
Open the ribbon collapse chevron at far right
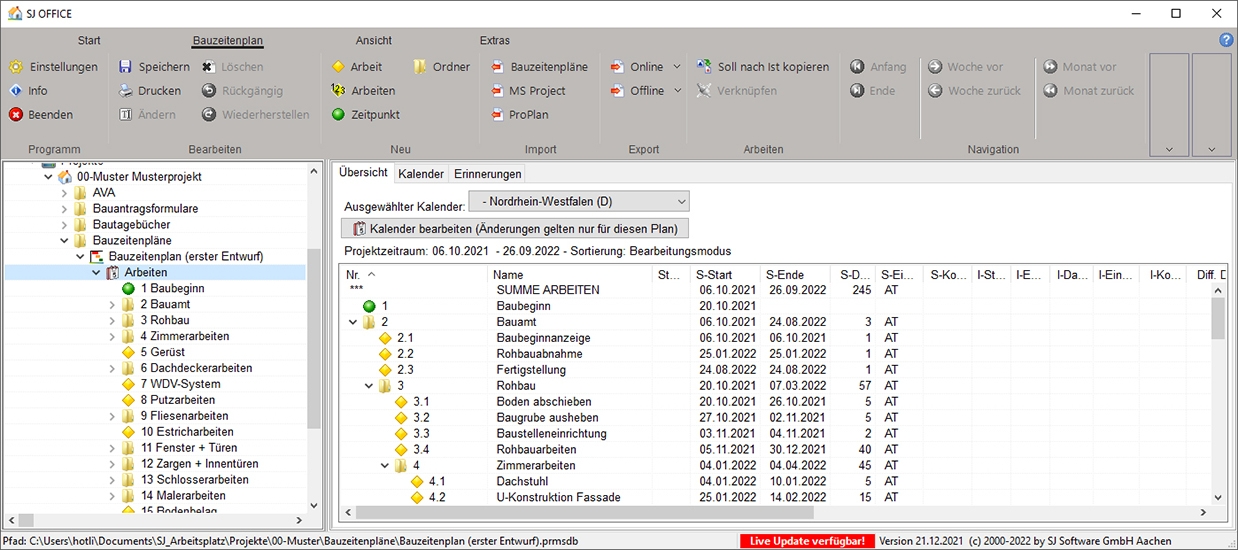click(x=1211, y=150)
